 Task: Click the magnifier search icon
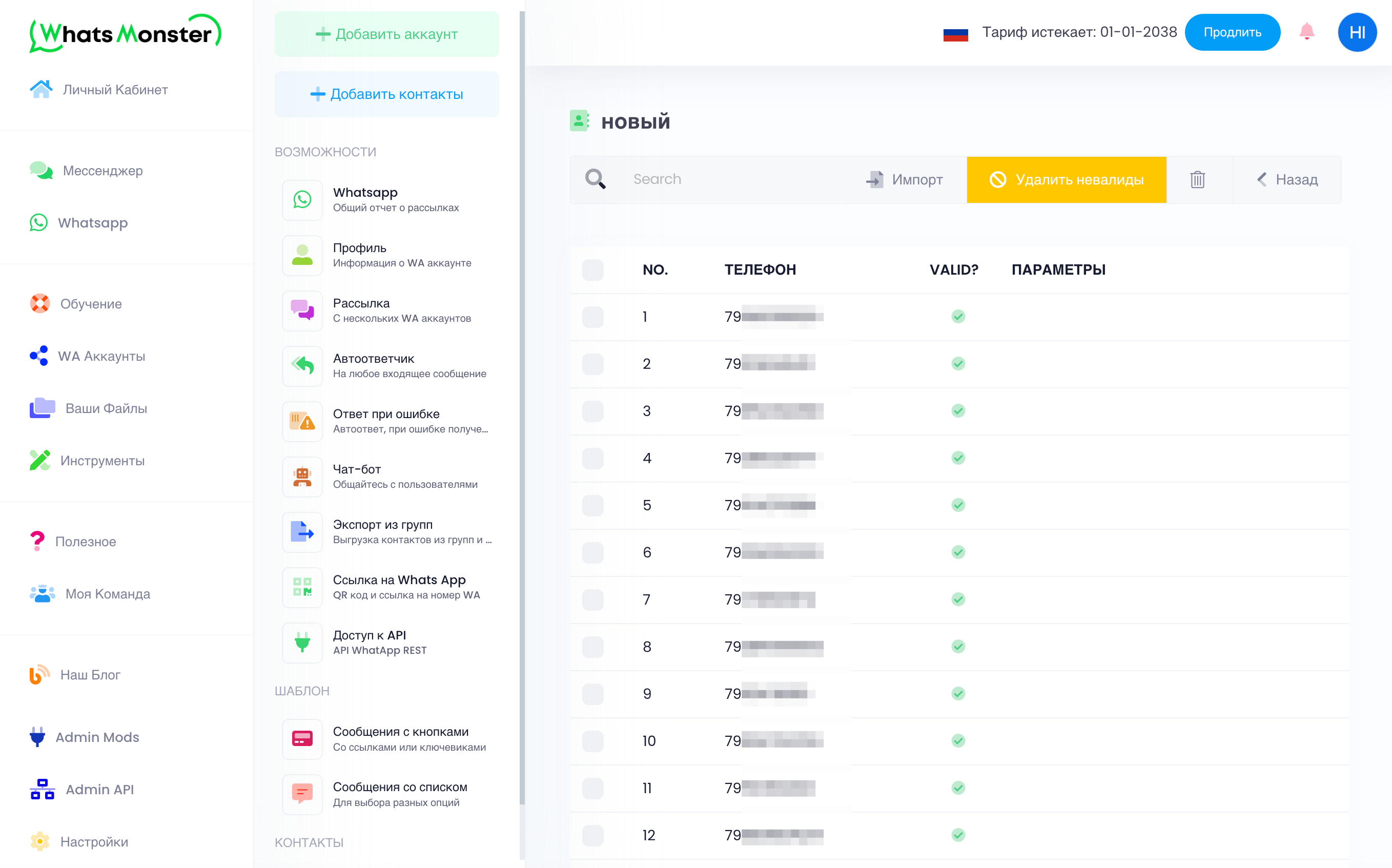click(x=595, y=179)
